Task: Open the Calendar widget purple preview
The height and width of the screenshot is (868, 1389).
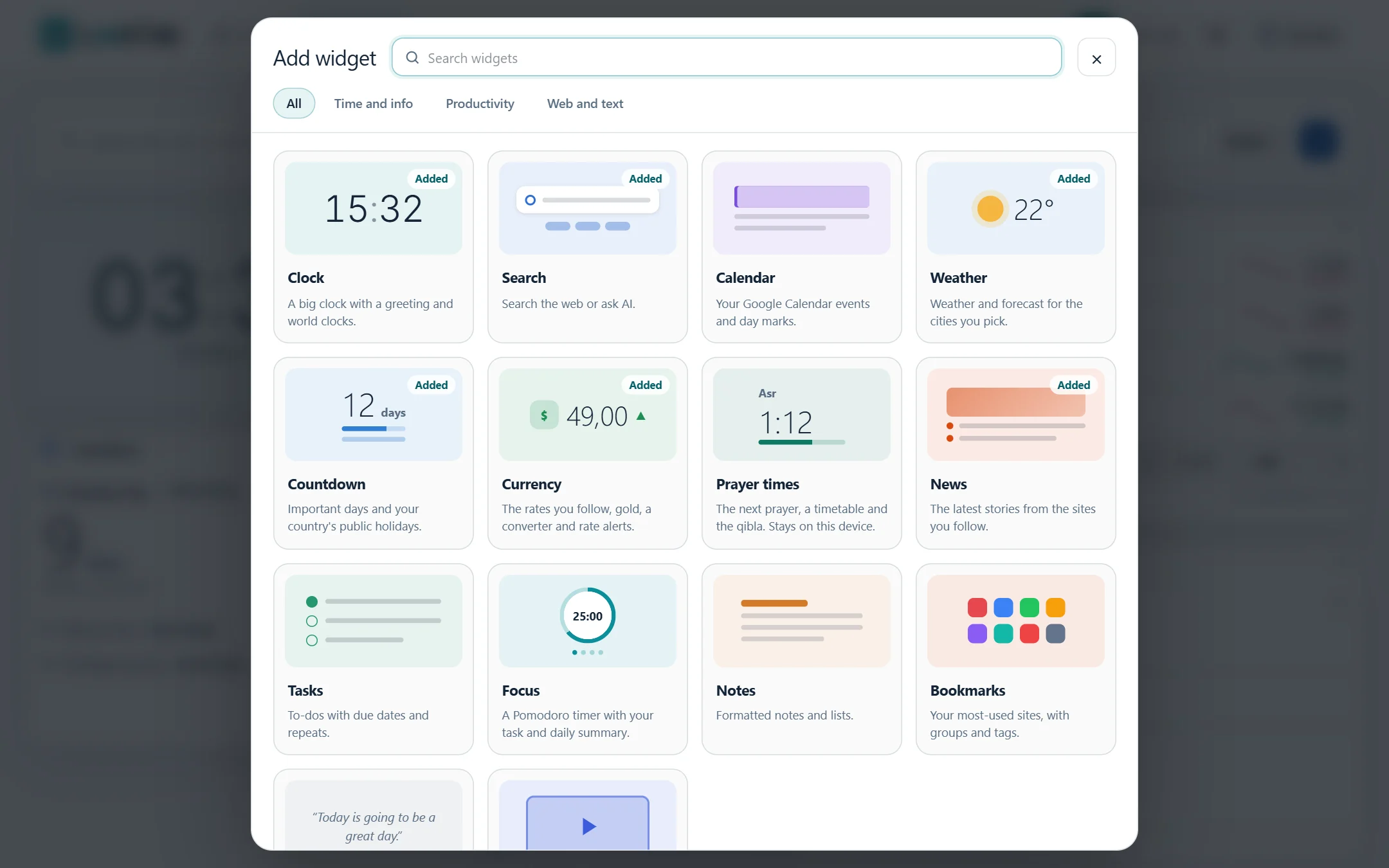Action: click(x=801, y=208)
